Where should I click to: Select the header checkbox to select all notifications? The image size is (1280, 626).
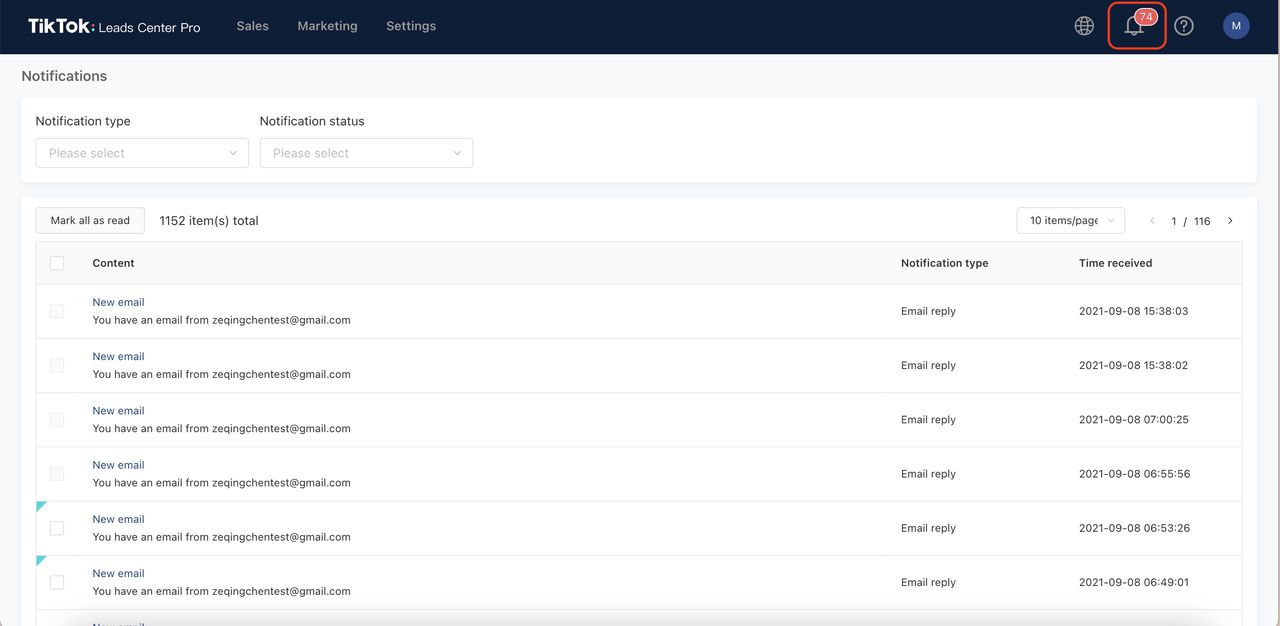(x=57, y=262)
